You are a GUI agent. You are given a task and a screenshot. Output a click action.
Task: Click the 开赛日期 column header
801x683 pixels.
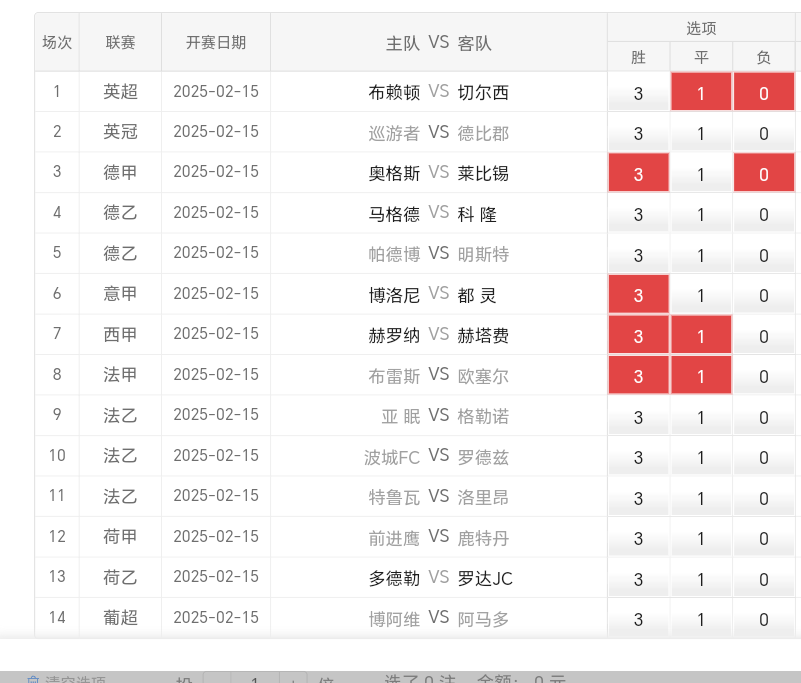click(215, 42)
